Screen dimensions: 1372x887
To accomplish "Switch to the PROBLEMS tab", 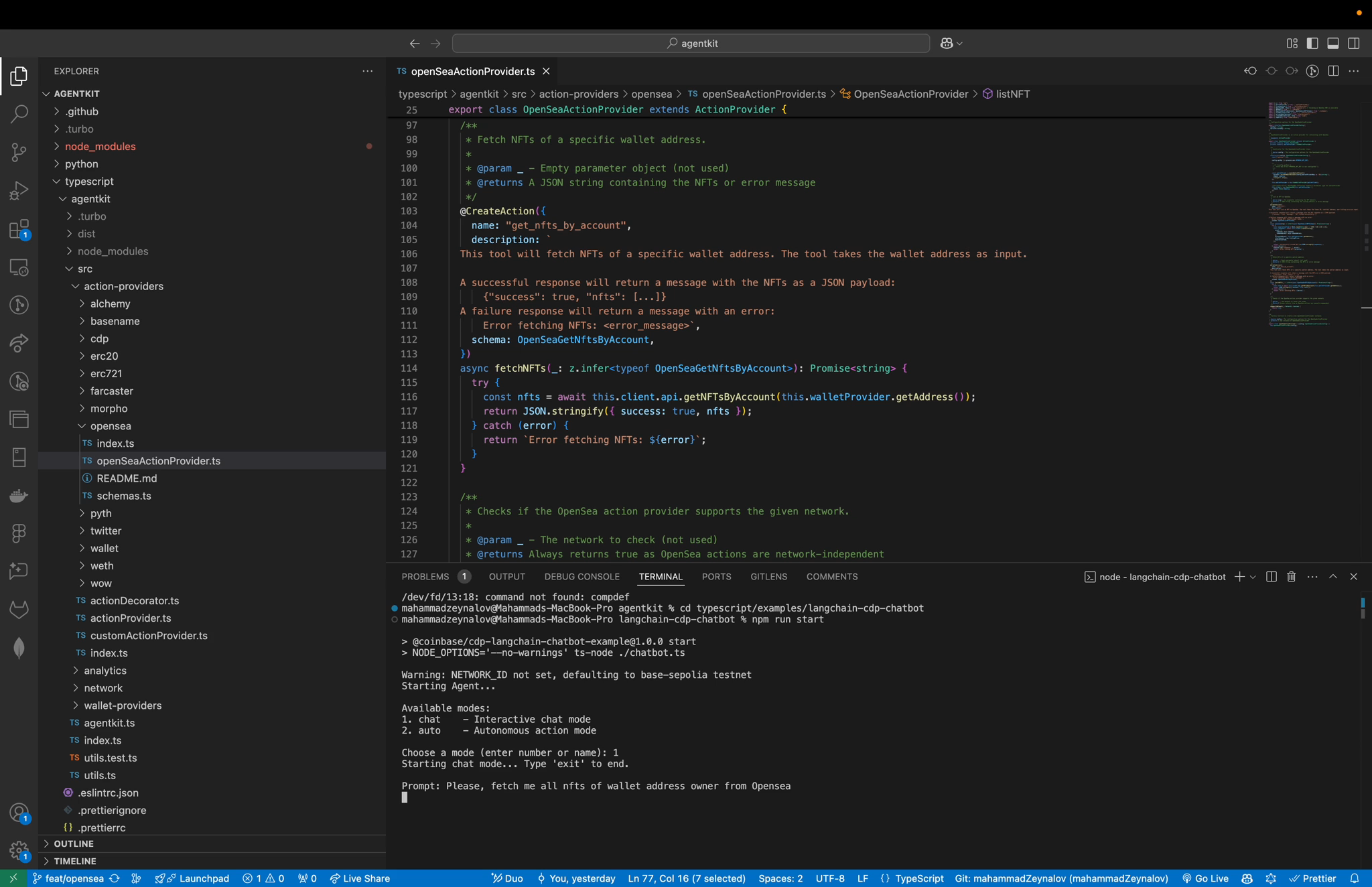I will coord(425,577).
